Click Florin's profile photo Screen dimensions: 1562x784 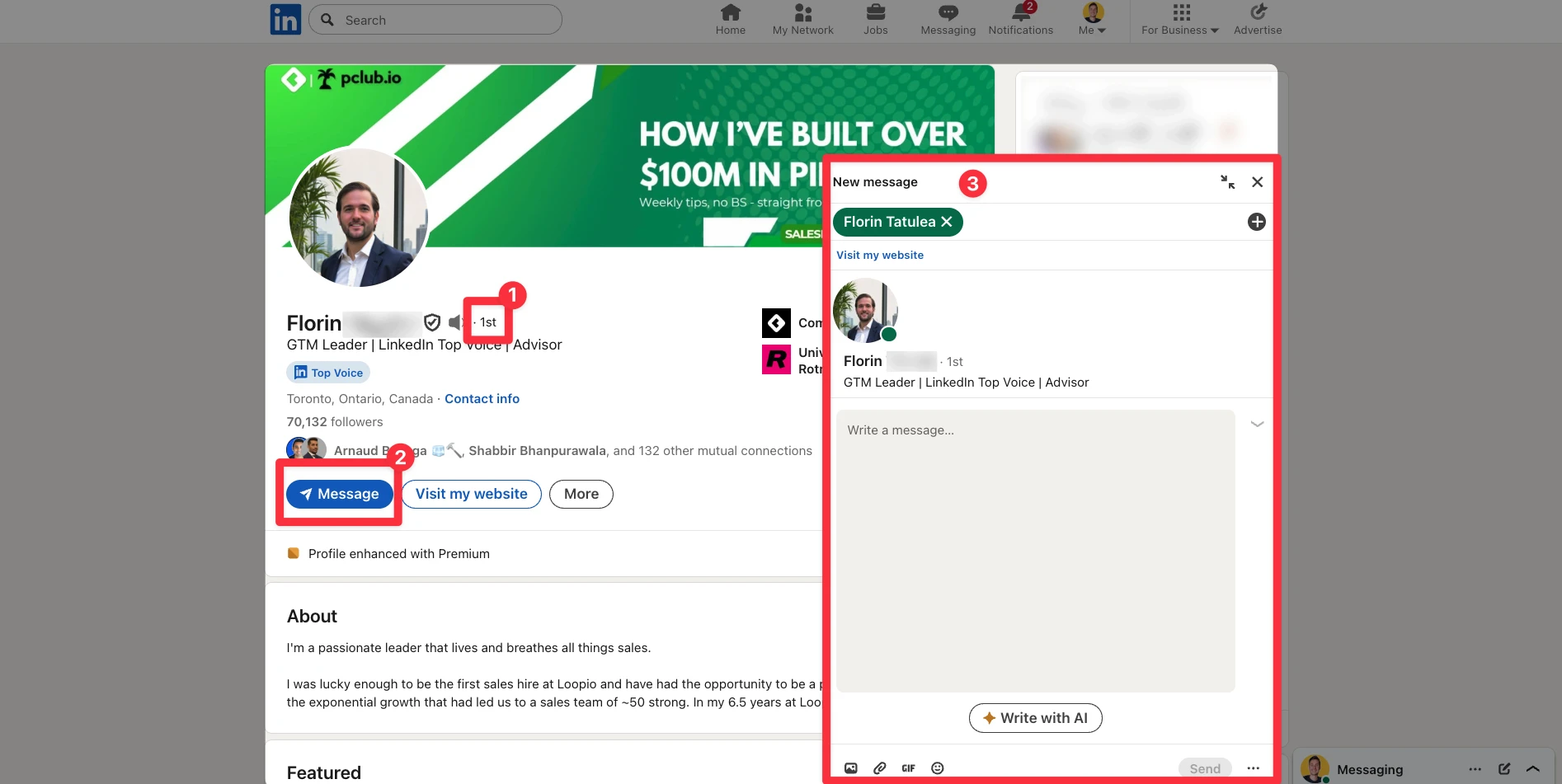tap(358, 218)
